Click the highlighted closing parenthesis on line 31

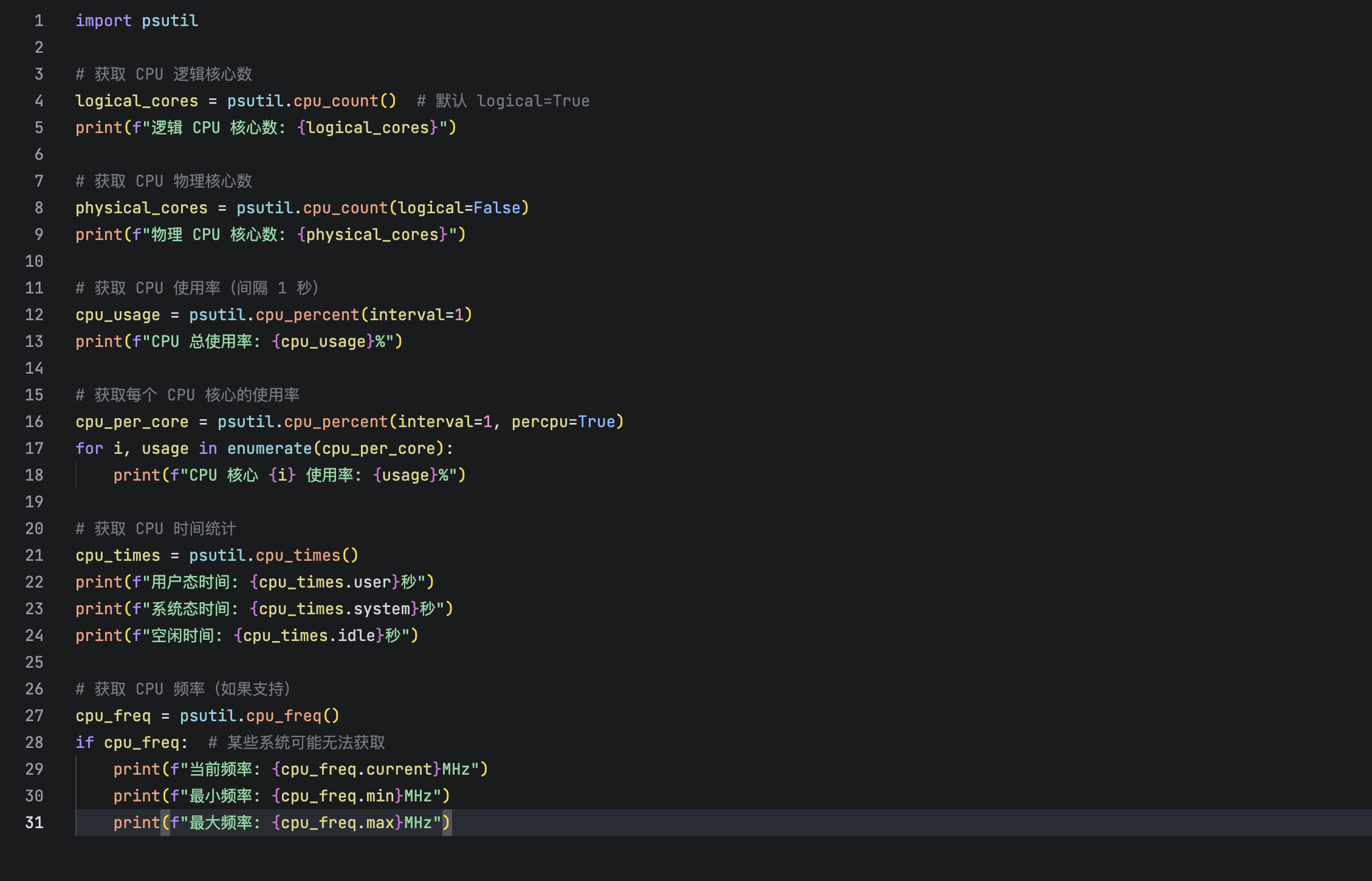click(447, 823)
